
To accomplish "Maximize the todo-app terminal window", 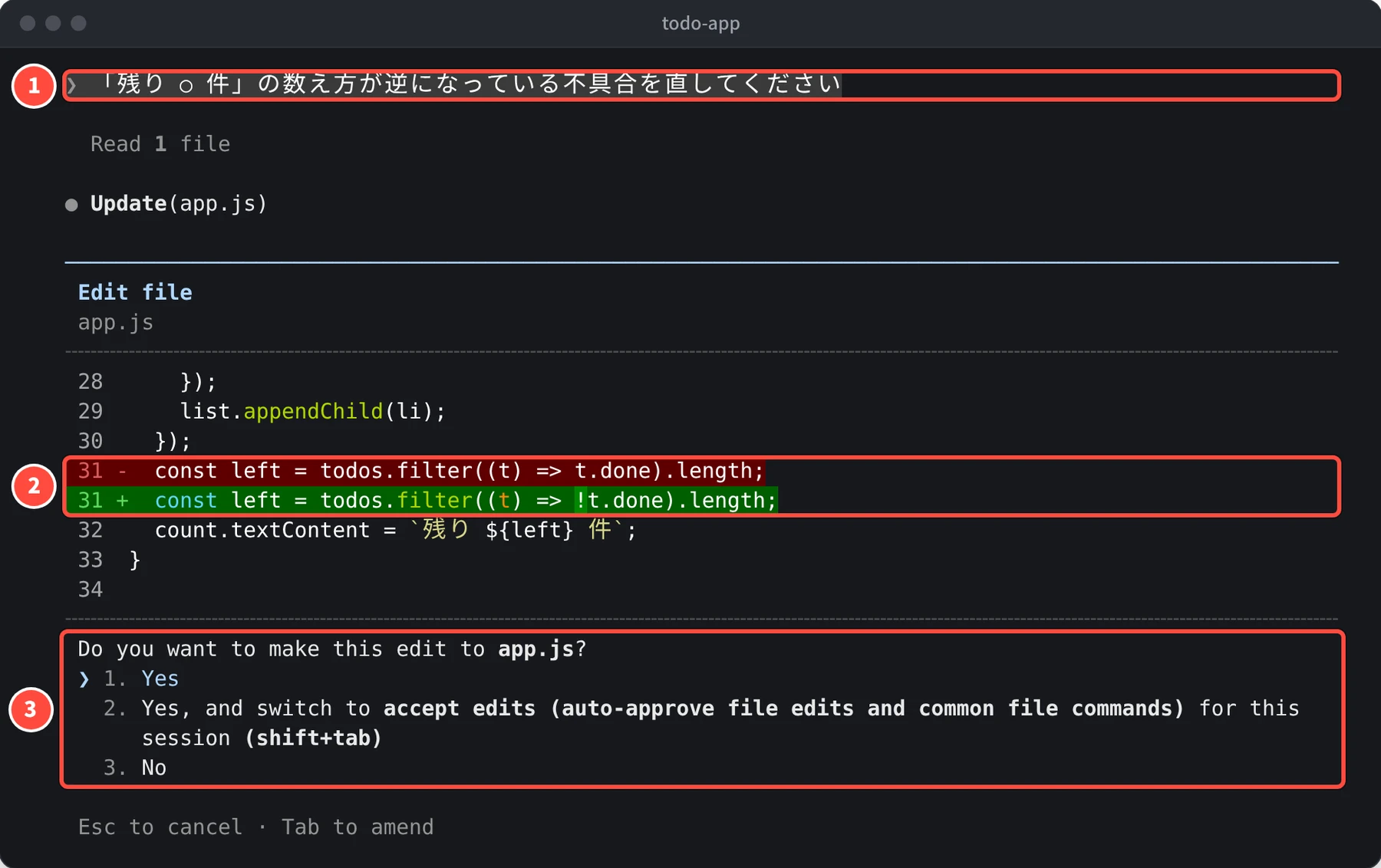I will pyautogui.click(x=78, y=23).
